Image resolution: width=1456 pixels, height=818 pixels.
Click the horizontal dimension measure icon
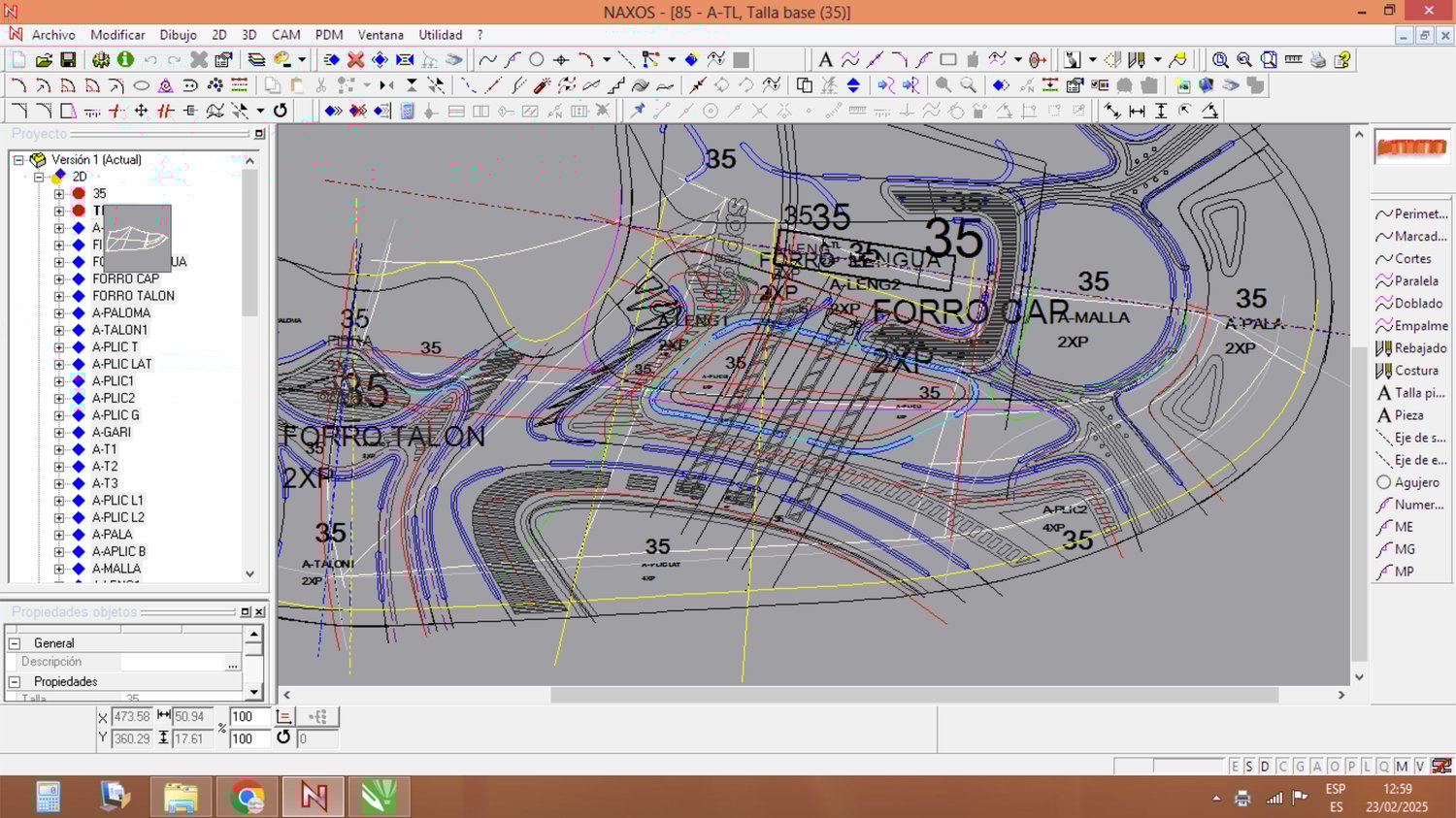coord(1137,111)
